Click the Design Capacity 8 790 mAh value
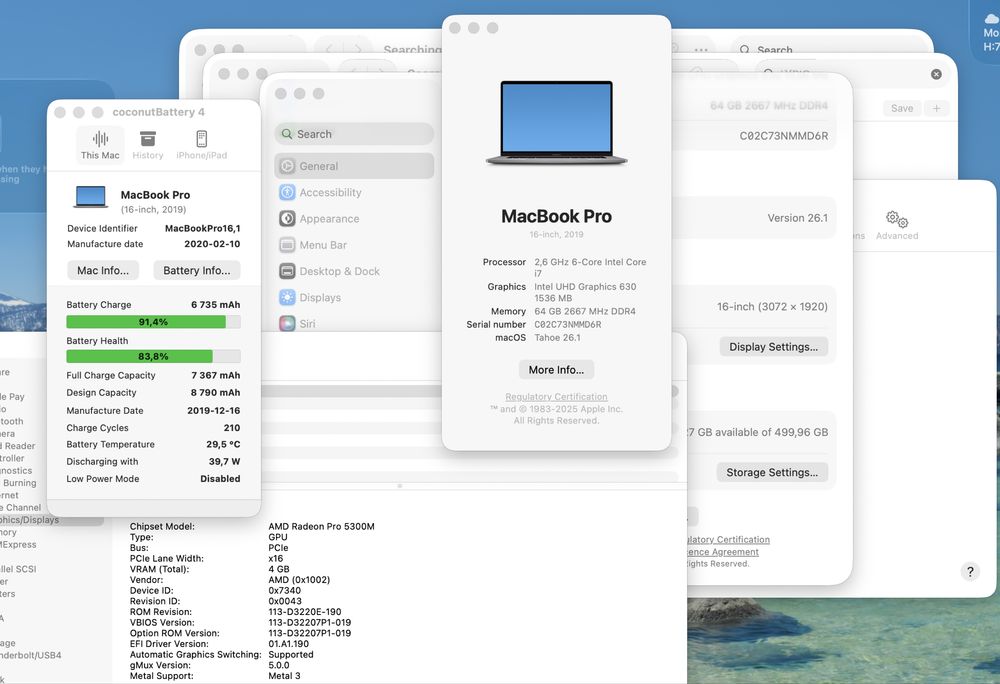The height and width of the screenshot is (684, 1000). point(216,393)
